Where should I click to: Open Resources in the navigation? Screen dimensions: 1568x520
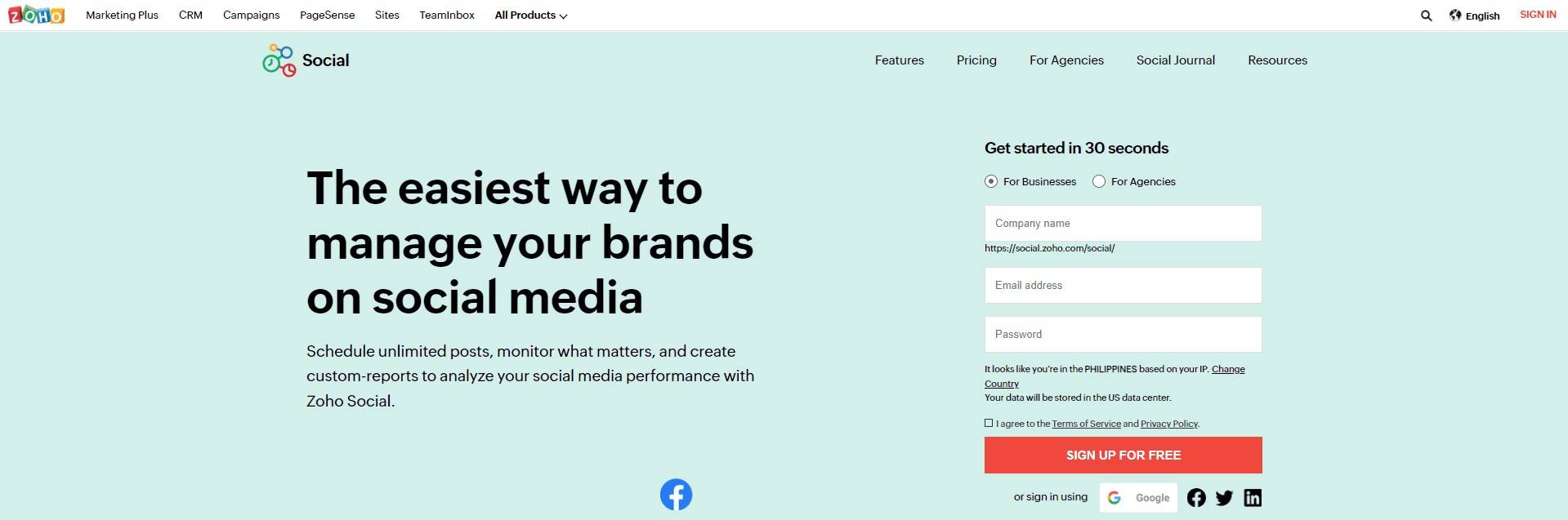(x=1277, y=60)
